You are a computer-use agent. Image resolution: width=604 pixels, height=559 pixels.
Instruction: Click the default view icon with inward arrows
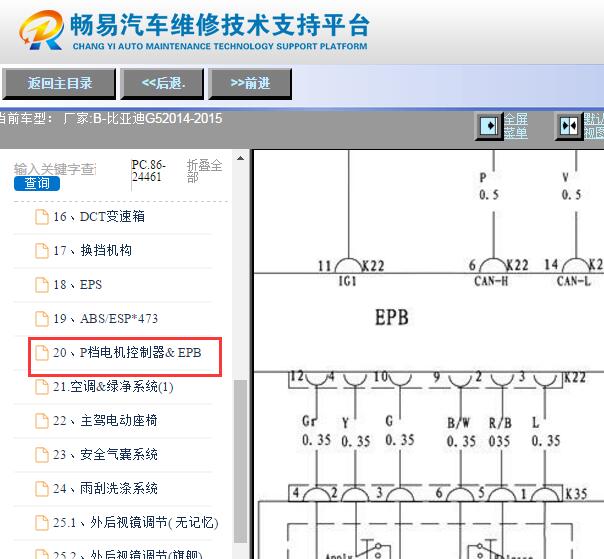569,126
